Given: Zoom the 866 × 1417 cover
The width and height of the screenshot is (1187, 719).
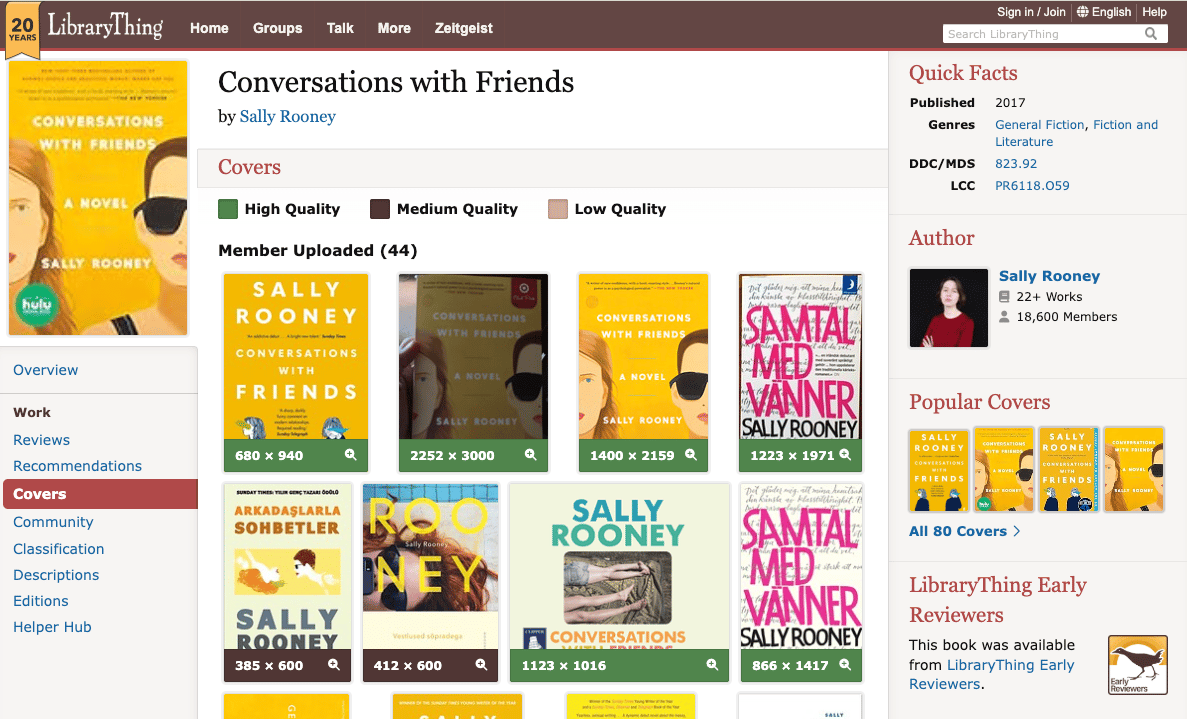Looking at the screenshot, I should 845,665.
